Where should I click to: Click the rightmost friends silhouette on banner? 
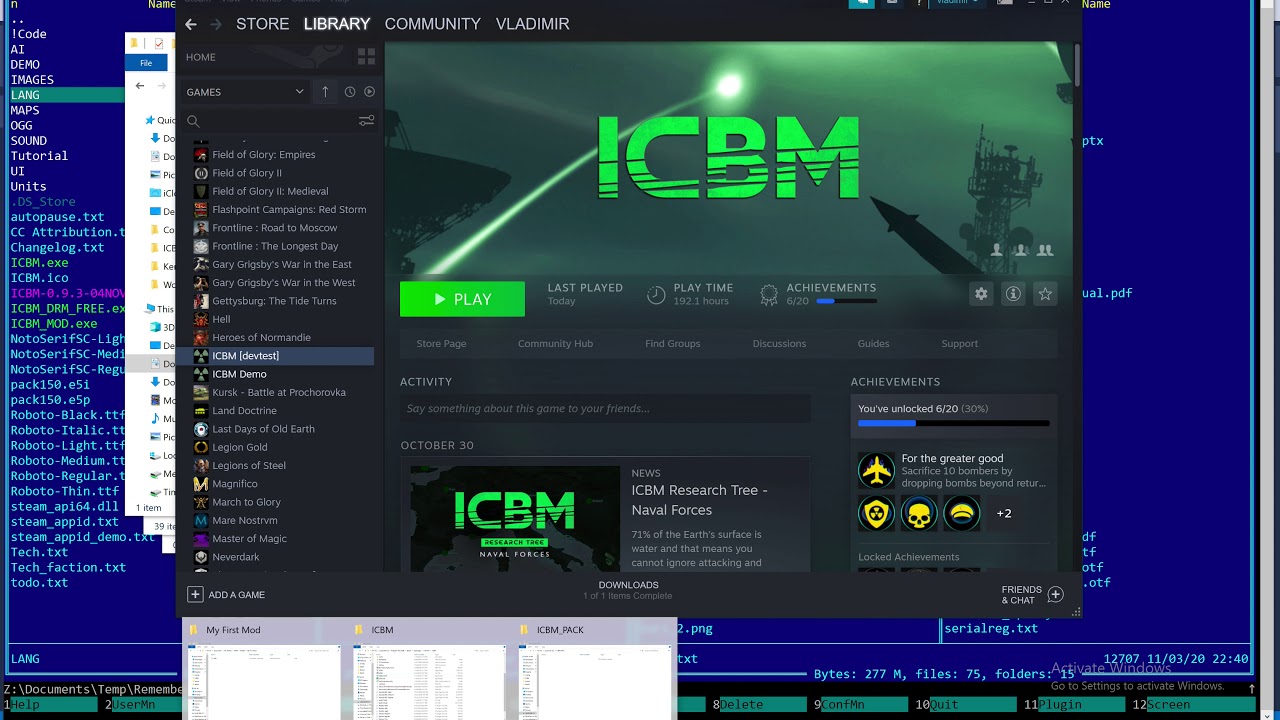pyautogui.click(x=1045, y=250)
